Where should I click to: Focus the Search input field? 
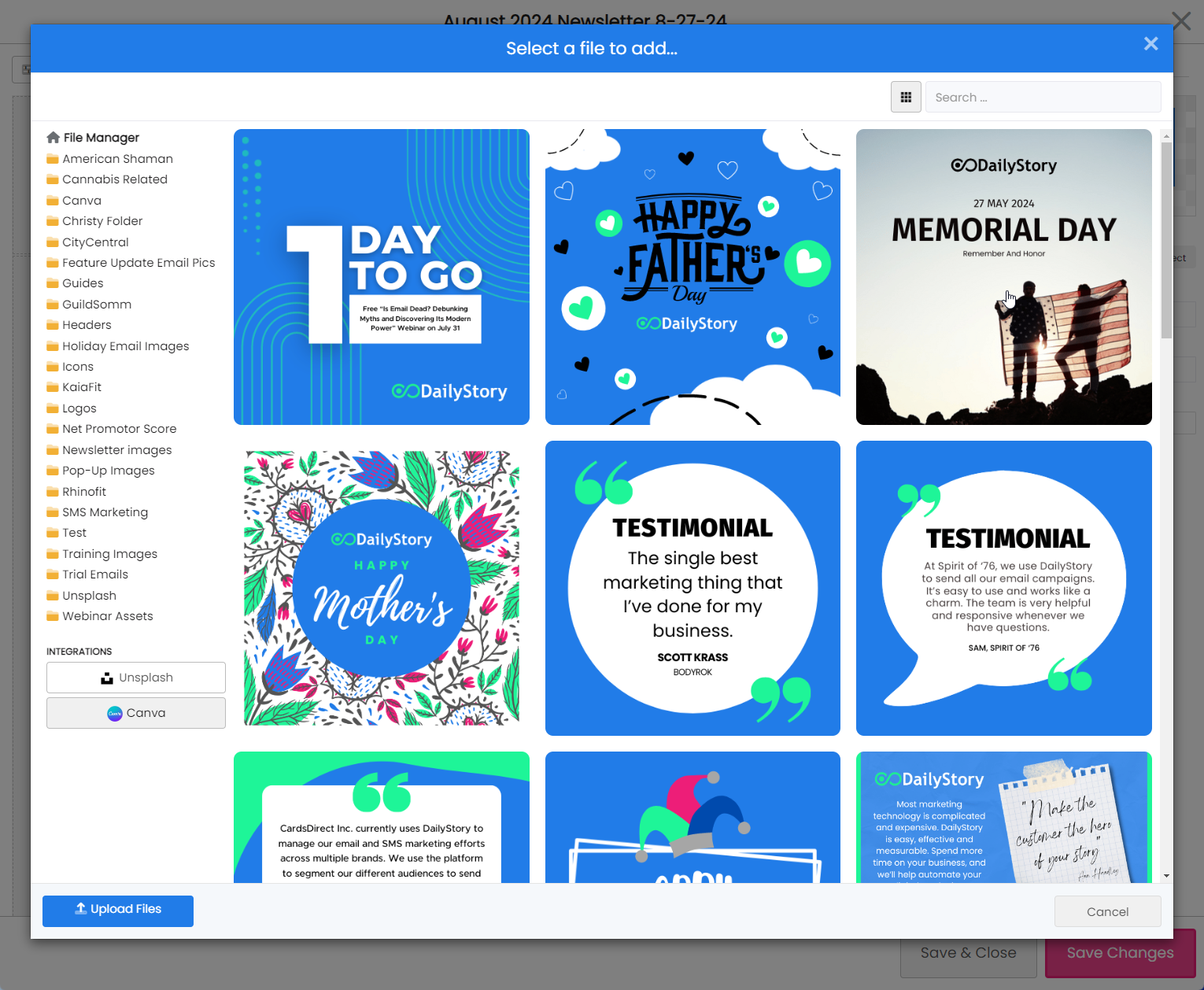1043,98
